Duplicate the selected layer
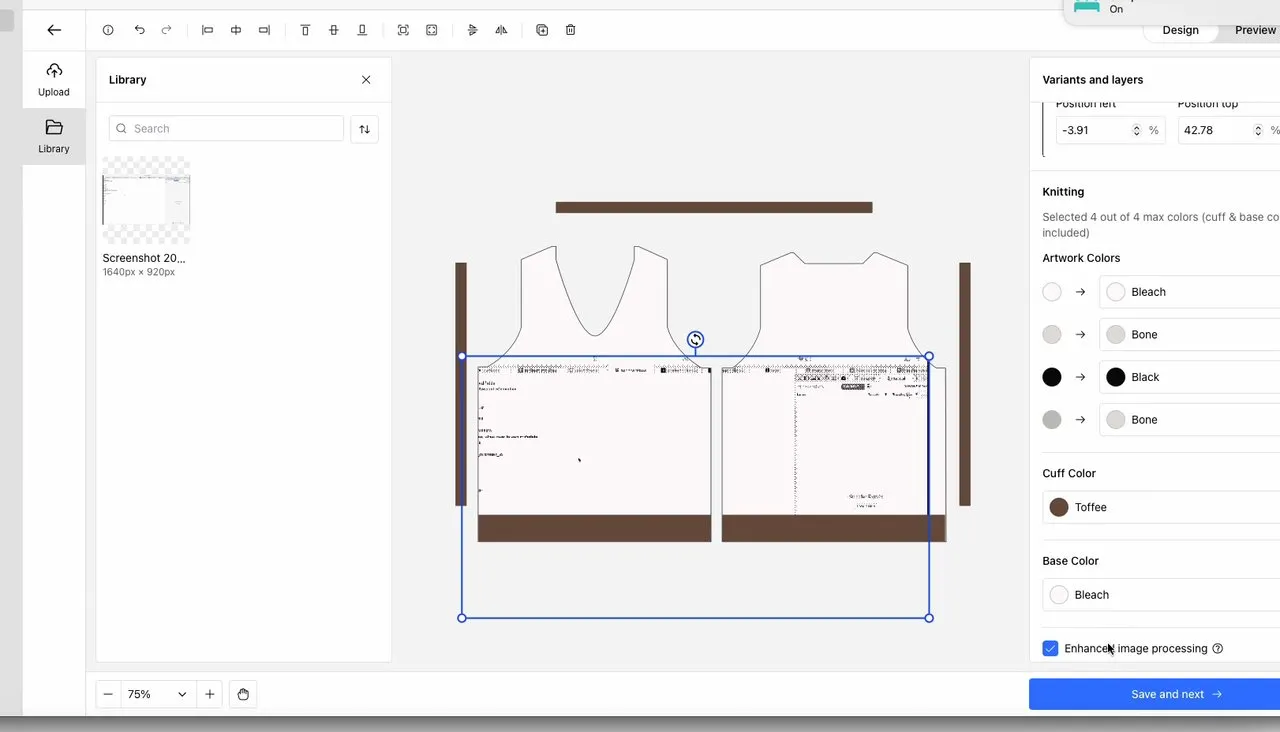The width and height of the screenshot is (1280, 732). (x=542, y=30)
